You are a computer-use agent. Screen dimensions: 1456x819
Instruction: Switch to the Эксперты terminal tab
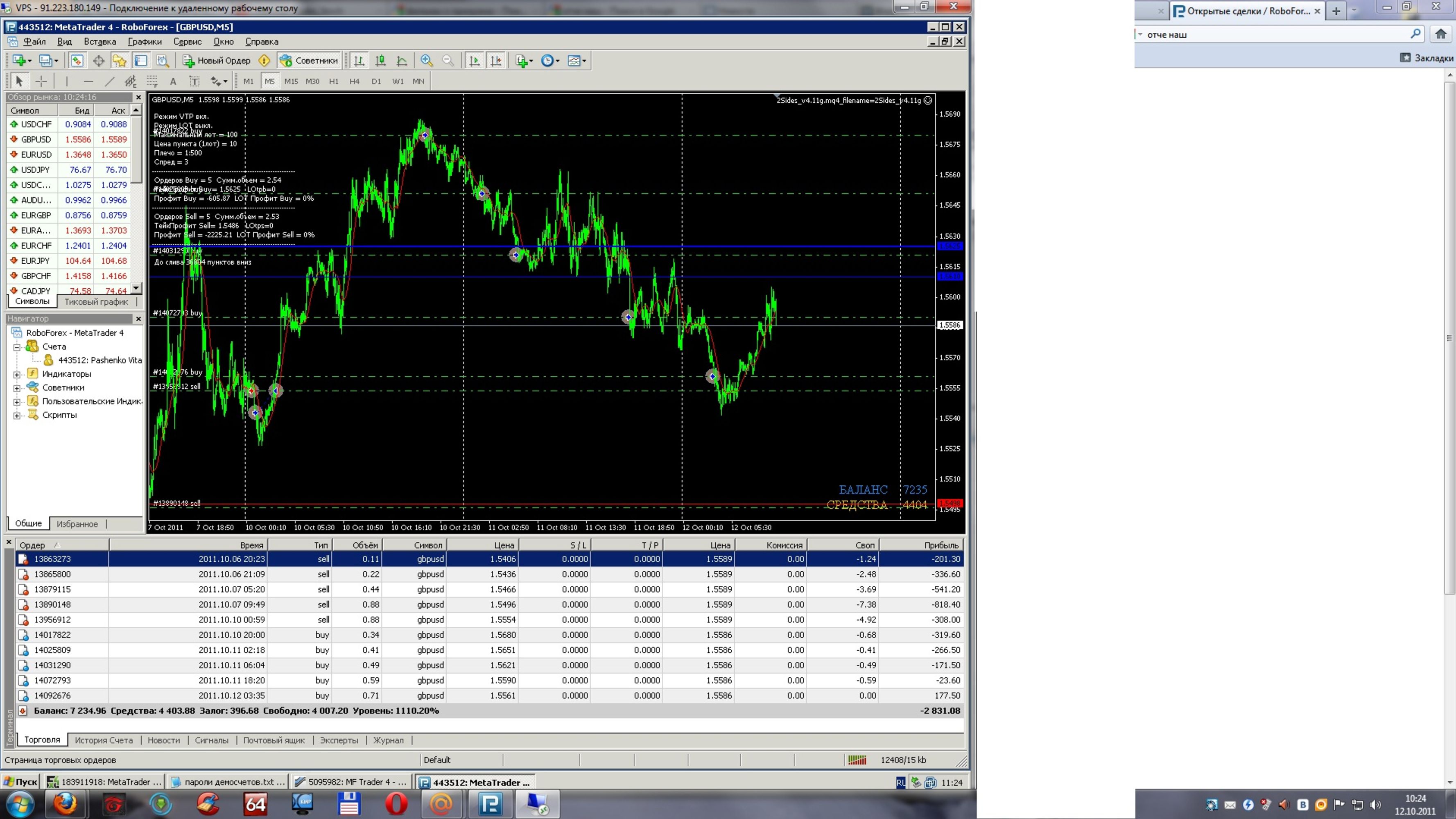click(x=339, y=740)
